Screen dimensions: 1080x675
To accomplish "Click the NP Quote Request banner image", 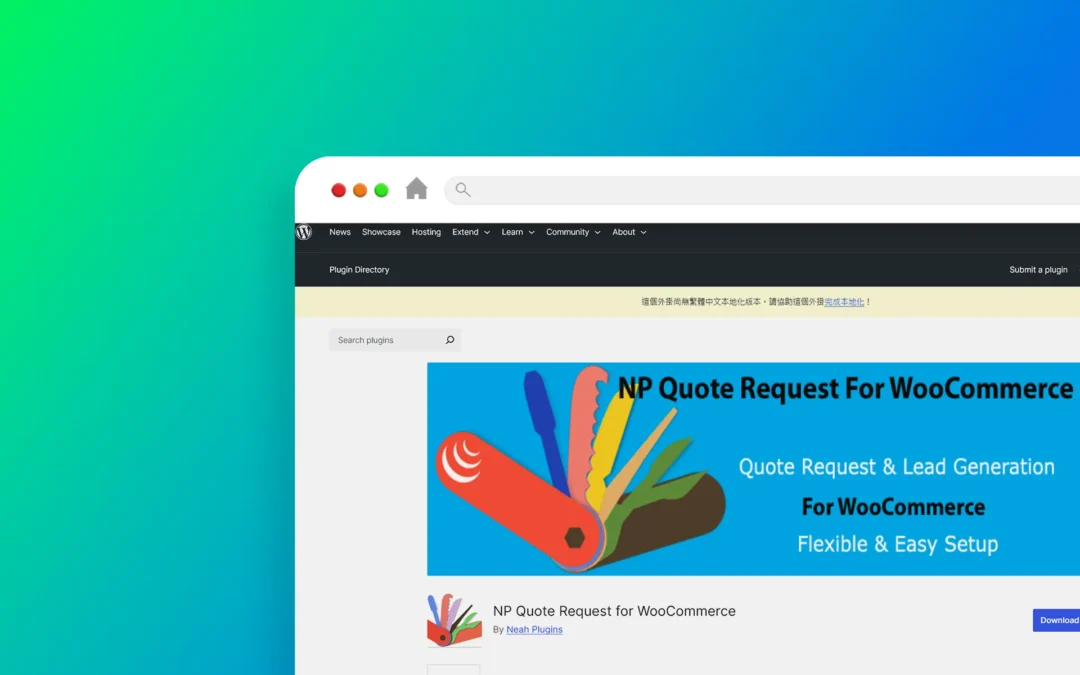I will [x=754, y=469].
